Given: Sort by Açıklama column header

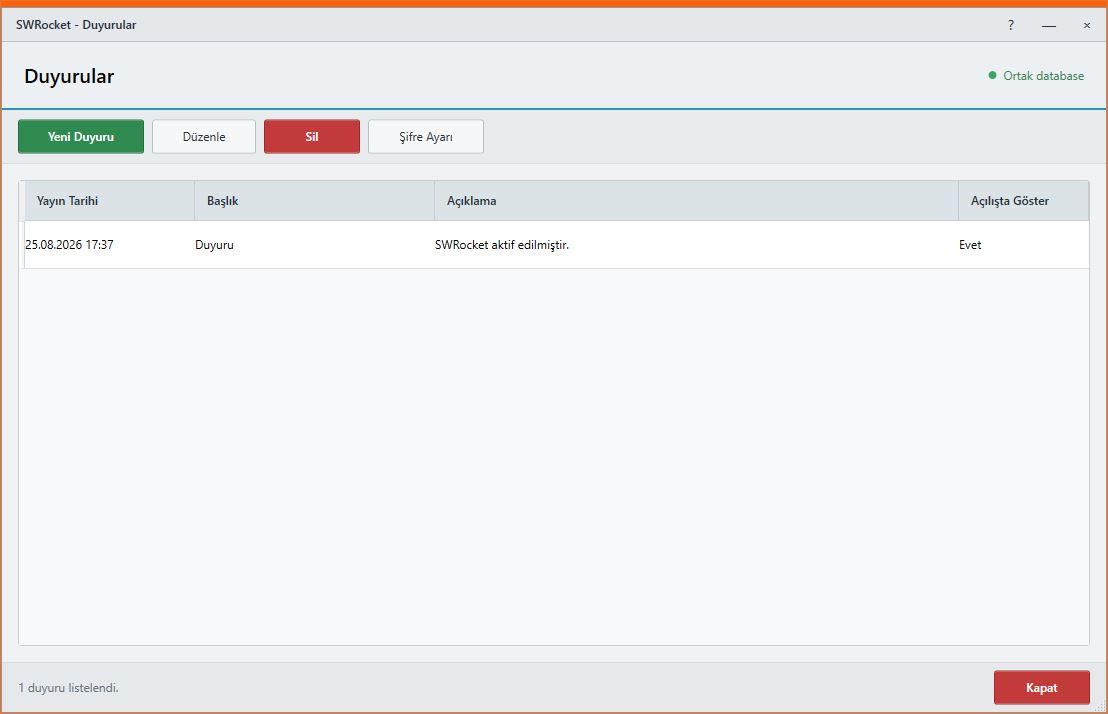Looking at the screenshot, I should pos(696,201).
